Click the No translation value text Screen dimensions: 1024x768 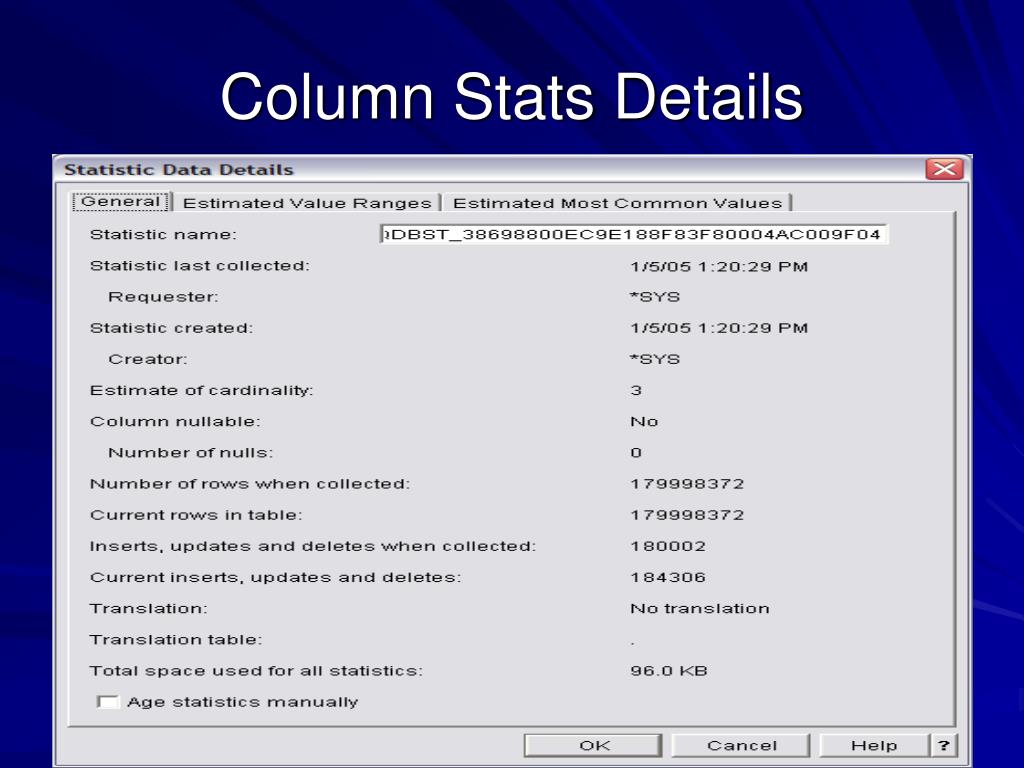pos(699,608)
